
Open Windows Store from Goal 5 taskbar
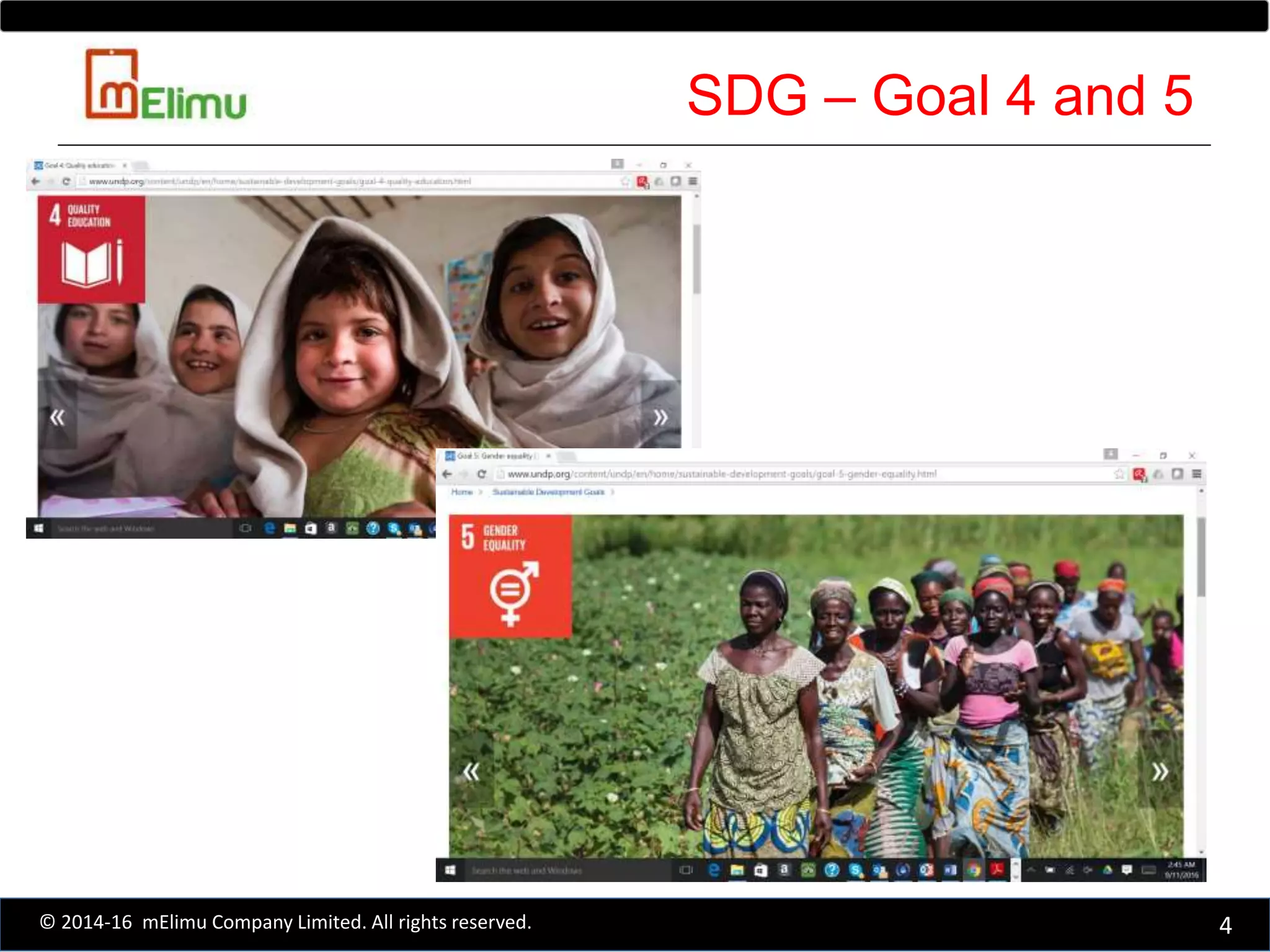761,870
